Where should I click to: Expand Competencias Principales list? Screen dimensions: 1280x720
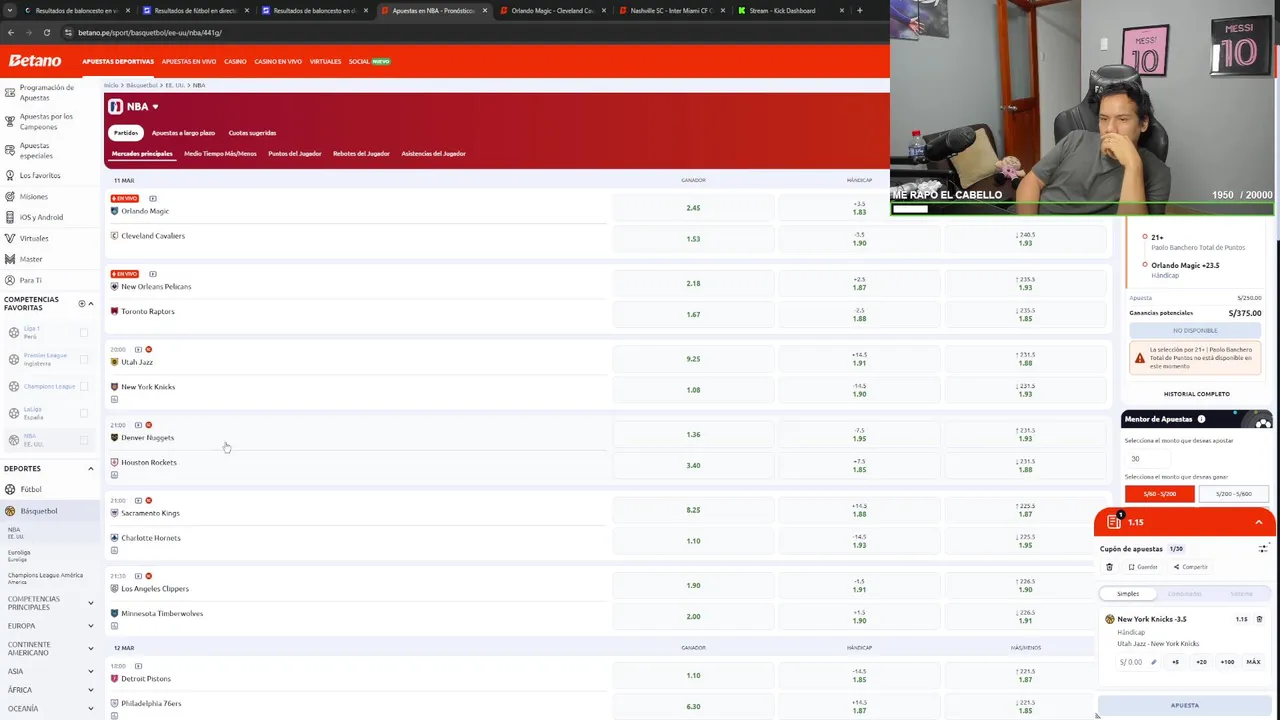click(90, 603)
